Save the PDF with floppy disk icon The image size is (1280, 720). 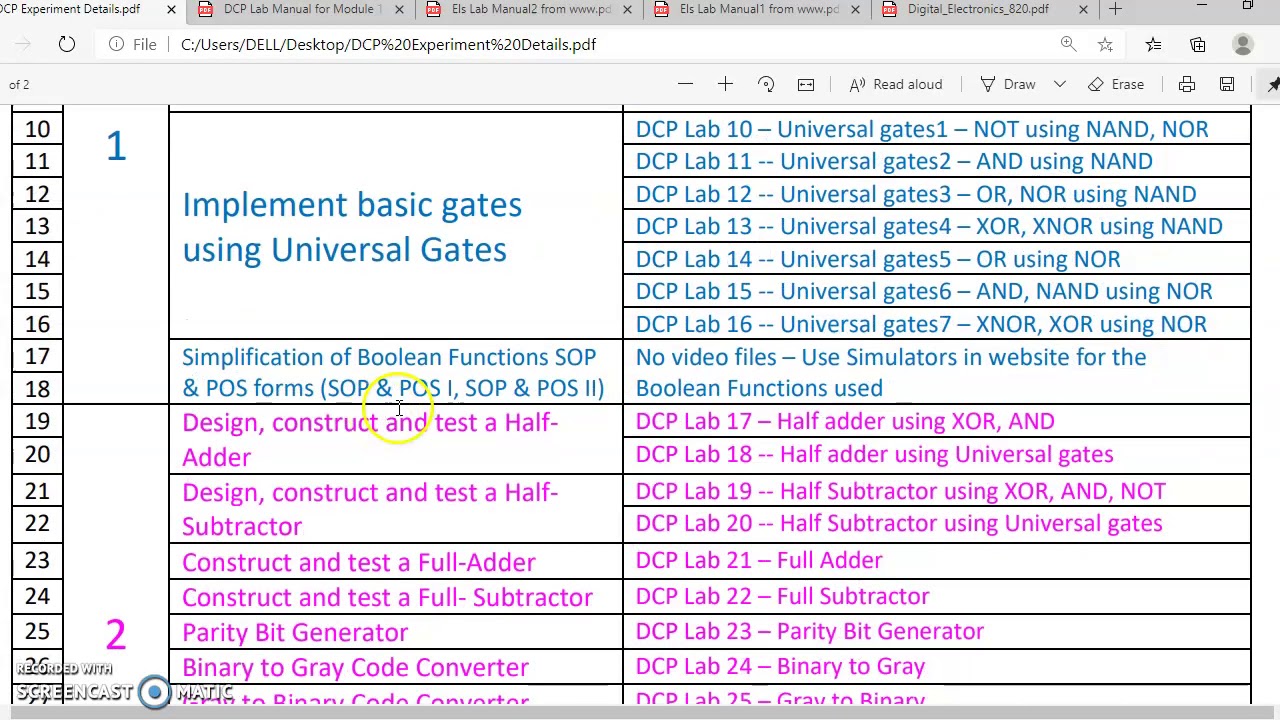click(x=1227, y=84)
